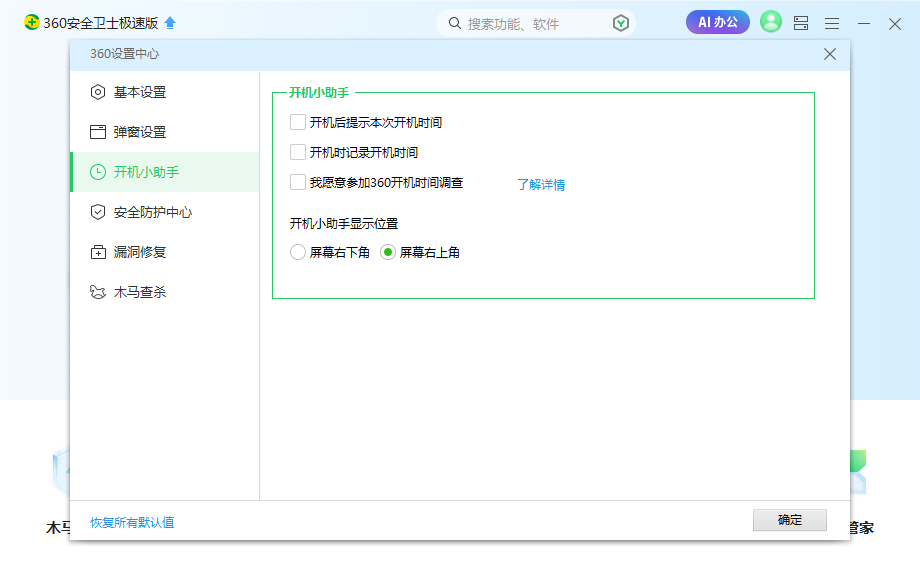The height and width of the screenshot is (580, 920).
Task: Go to 安全防护中心 settings
Action: [x=152, y=212]
